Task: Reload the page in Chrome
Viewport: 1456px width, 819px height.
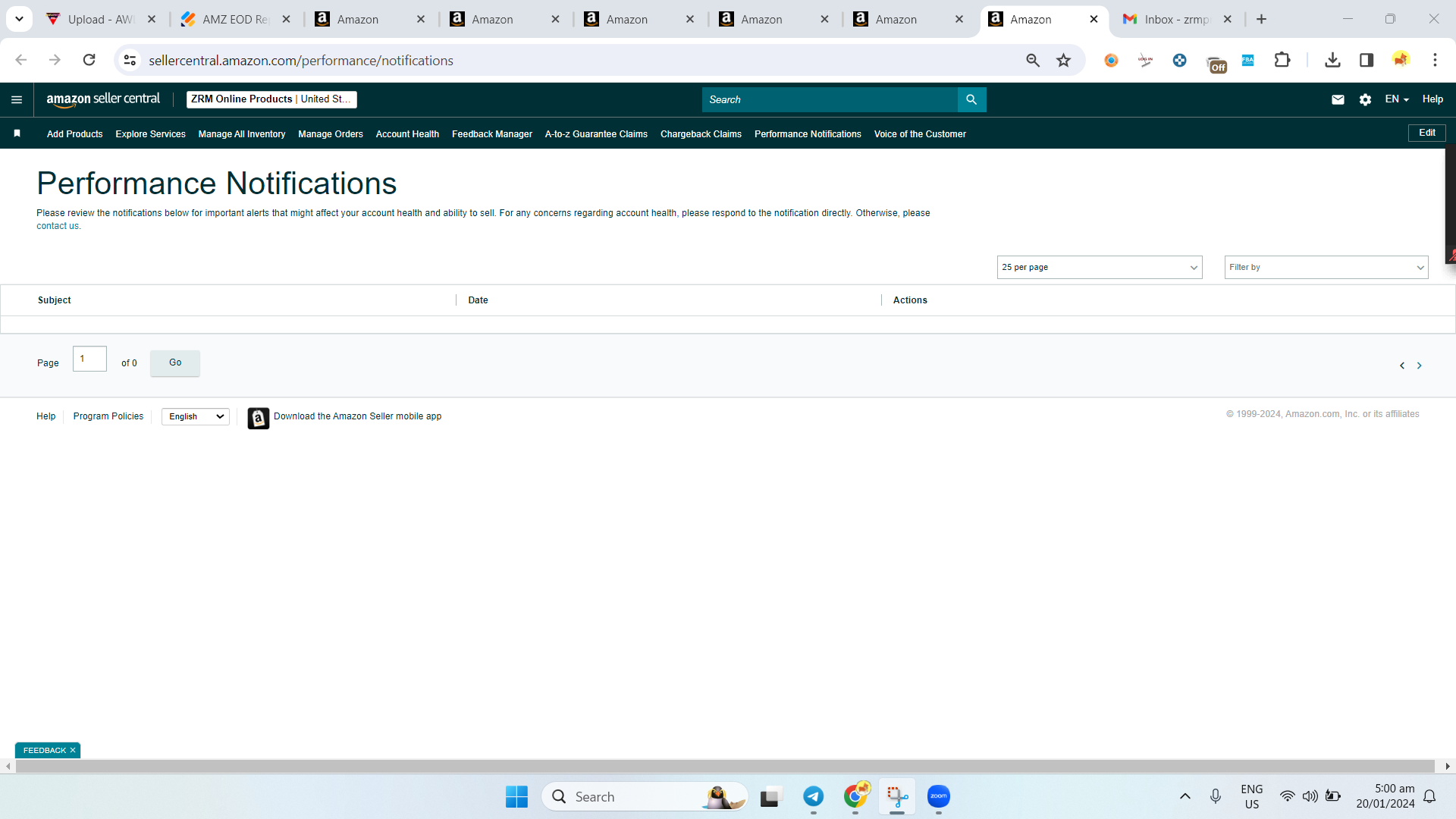Action: click(x=89, y=60)
